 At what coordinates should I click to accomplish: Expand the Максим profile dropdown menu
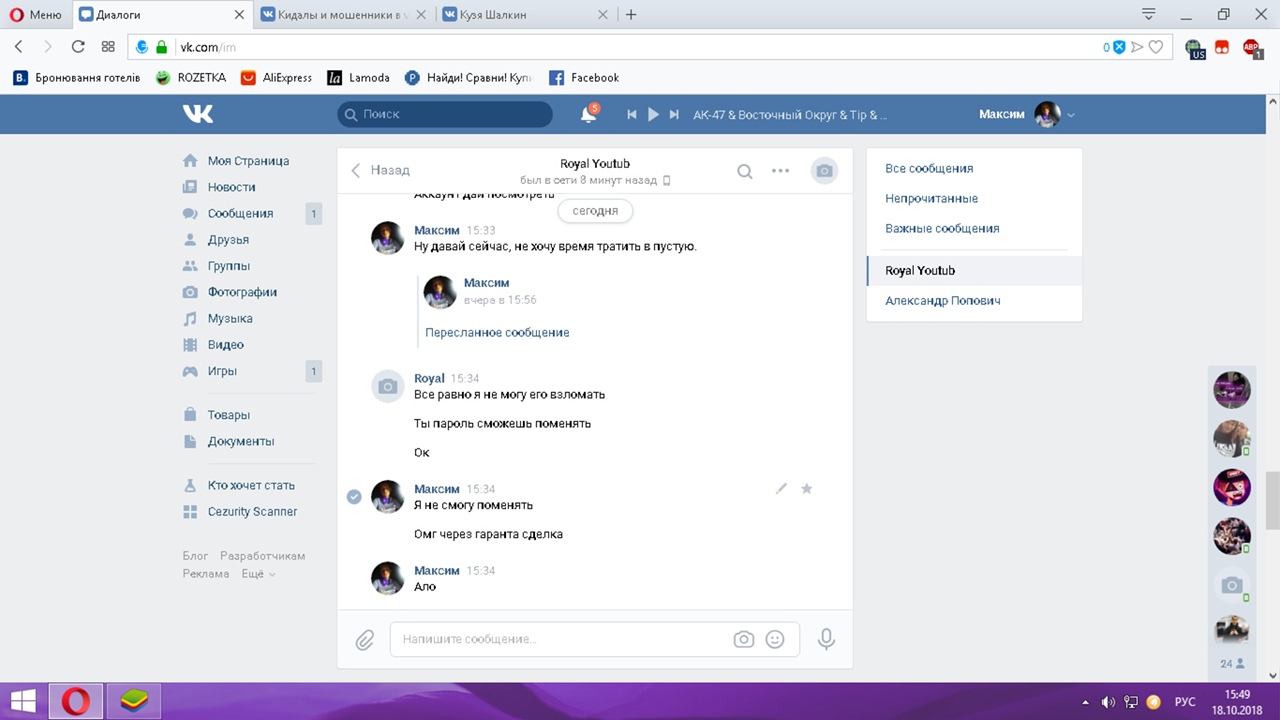click(1071, 115)
